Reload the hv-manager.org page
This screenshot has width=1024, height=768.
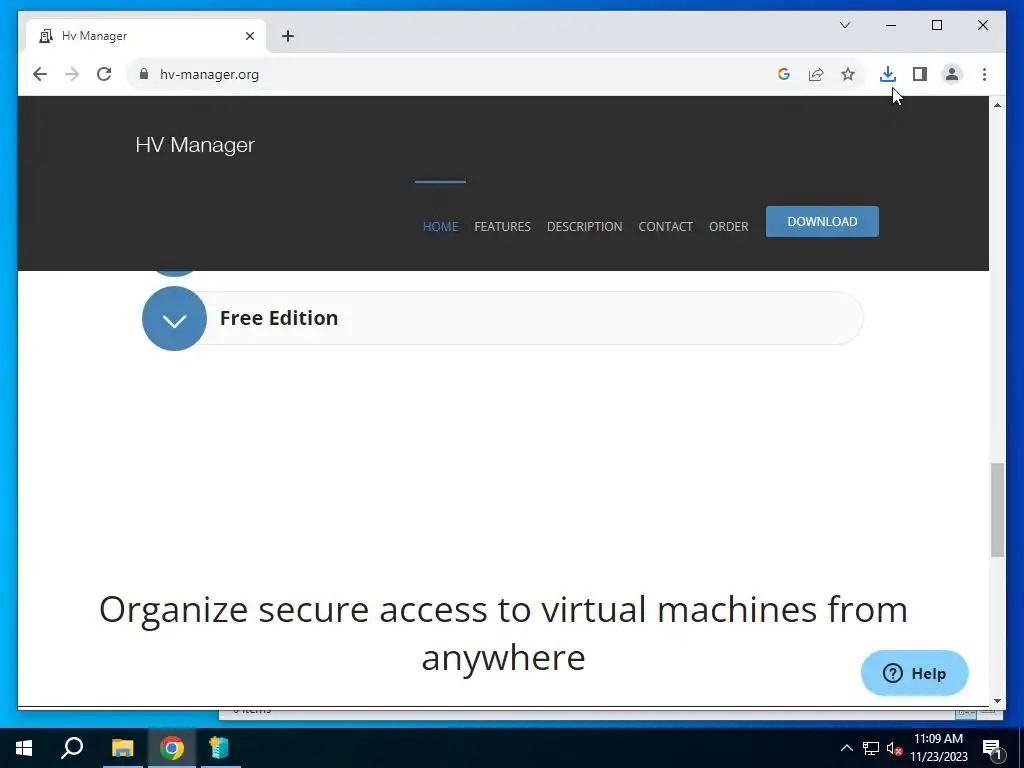coord(104,74)
